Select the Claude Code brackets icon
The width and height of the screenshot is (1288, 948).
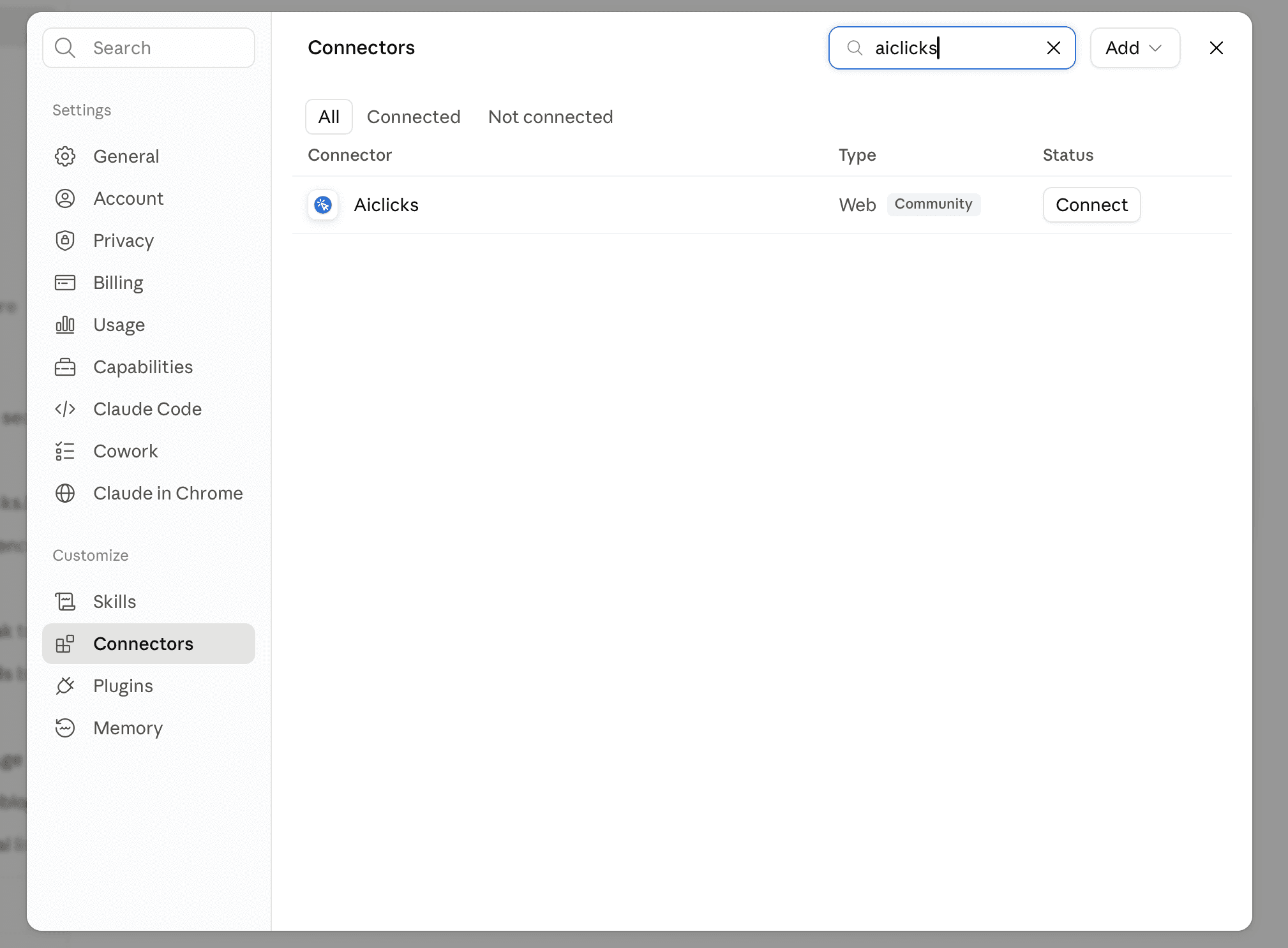[x=65, y=409]
